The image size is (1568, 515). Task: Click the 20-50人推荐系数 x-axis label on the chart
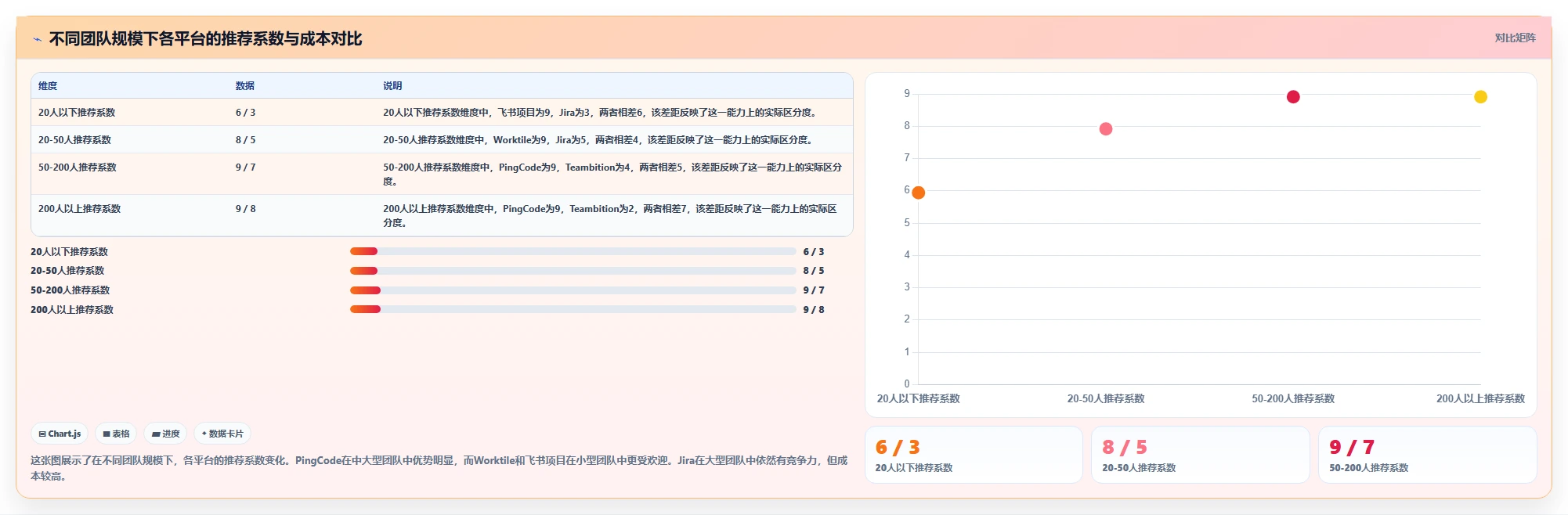click(1106, 398)
